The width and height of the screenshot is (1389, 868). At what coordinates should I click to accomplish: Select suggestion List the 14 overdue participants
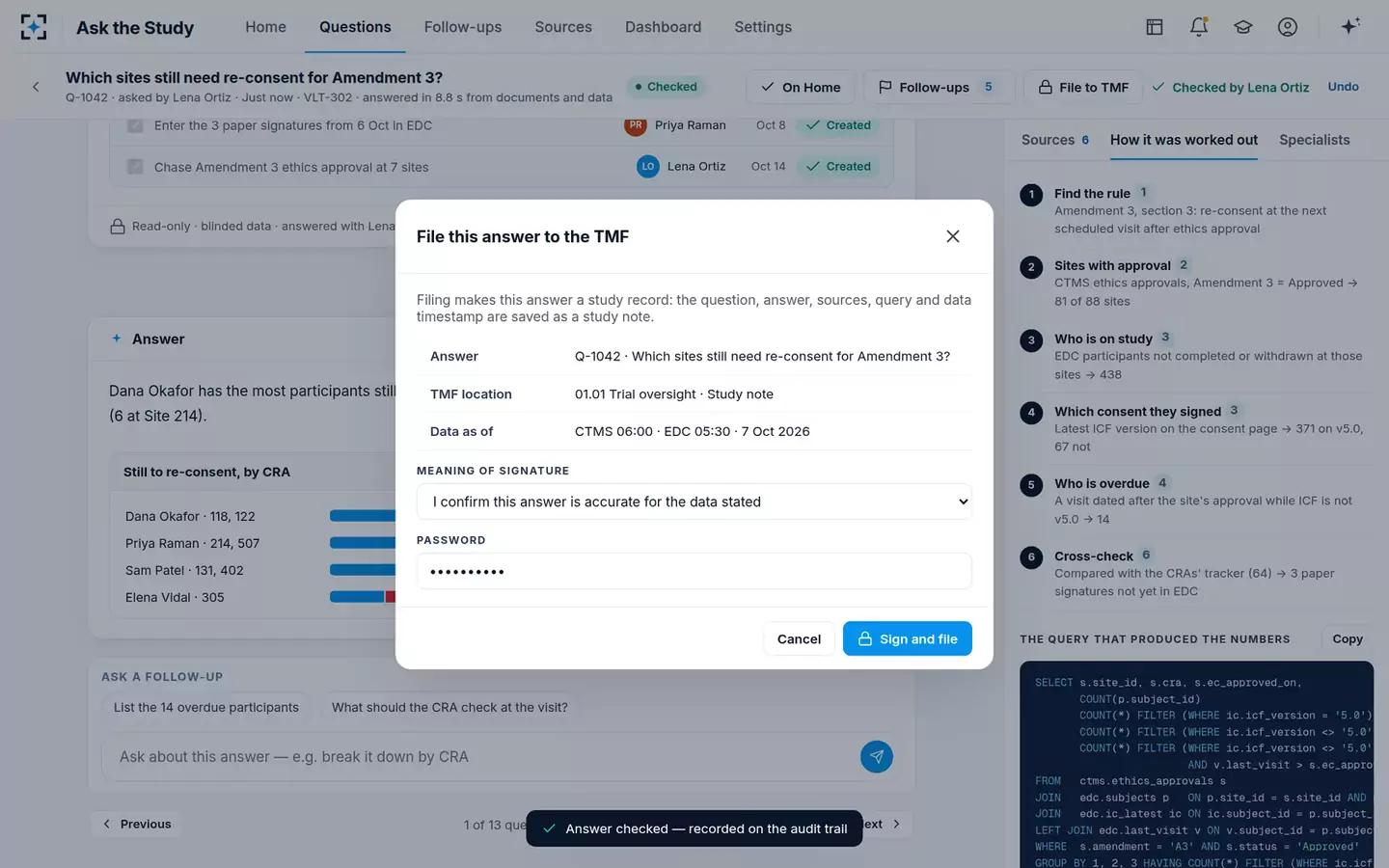point(206,707)
